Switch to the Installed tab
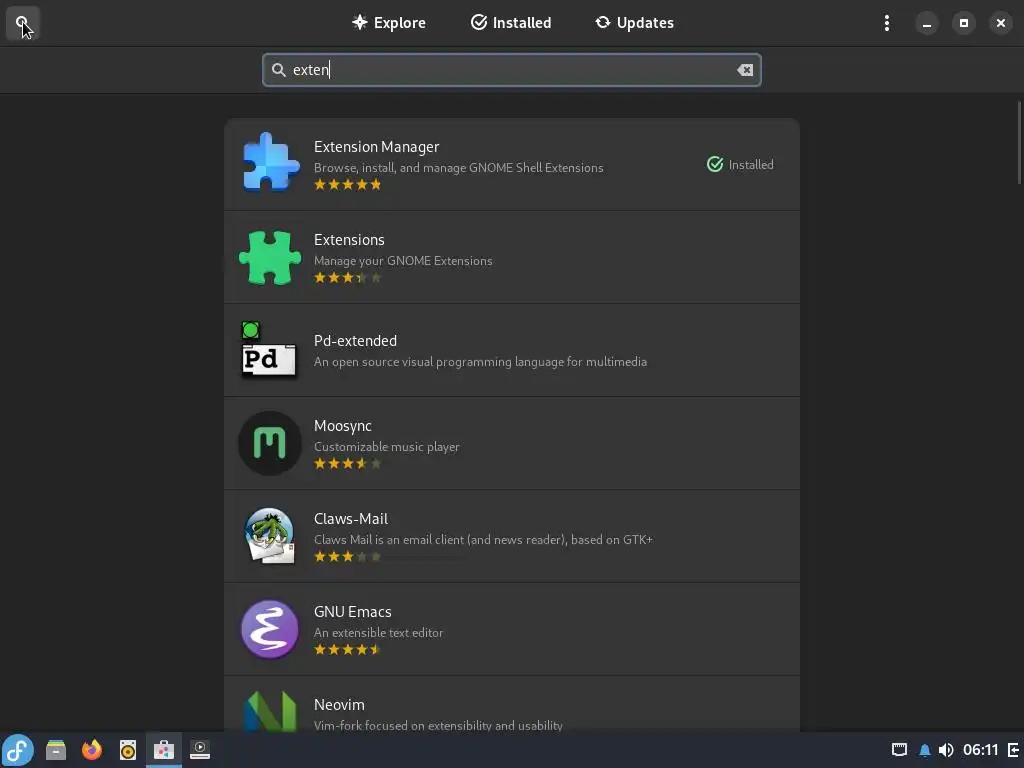This screenshot has height=768, width=1024. coord(511,23)
